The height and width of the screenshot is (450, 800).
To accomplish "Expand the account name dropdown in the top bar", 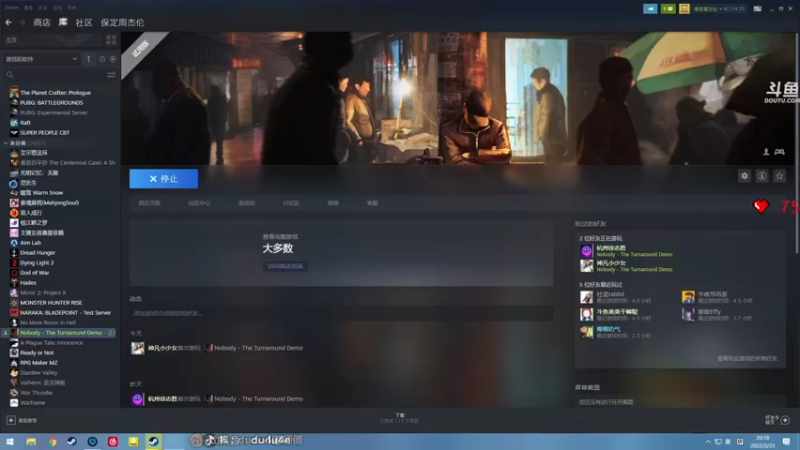I will (719, 9).
